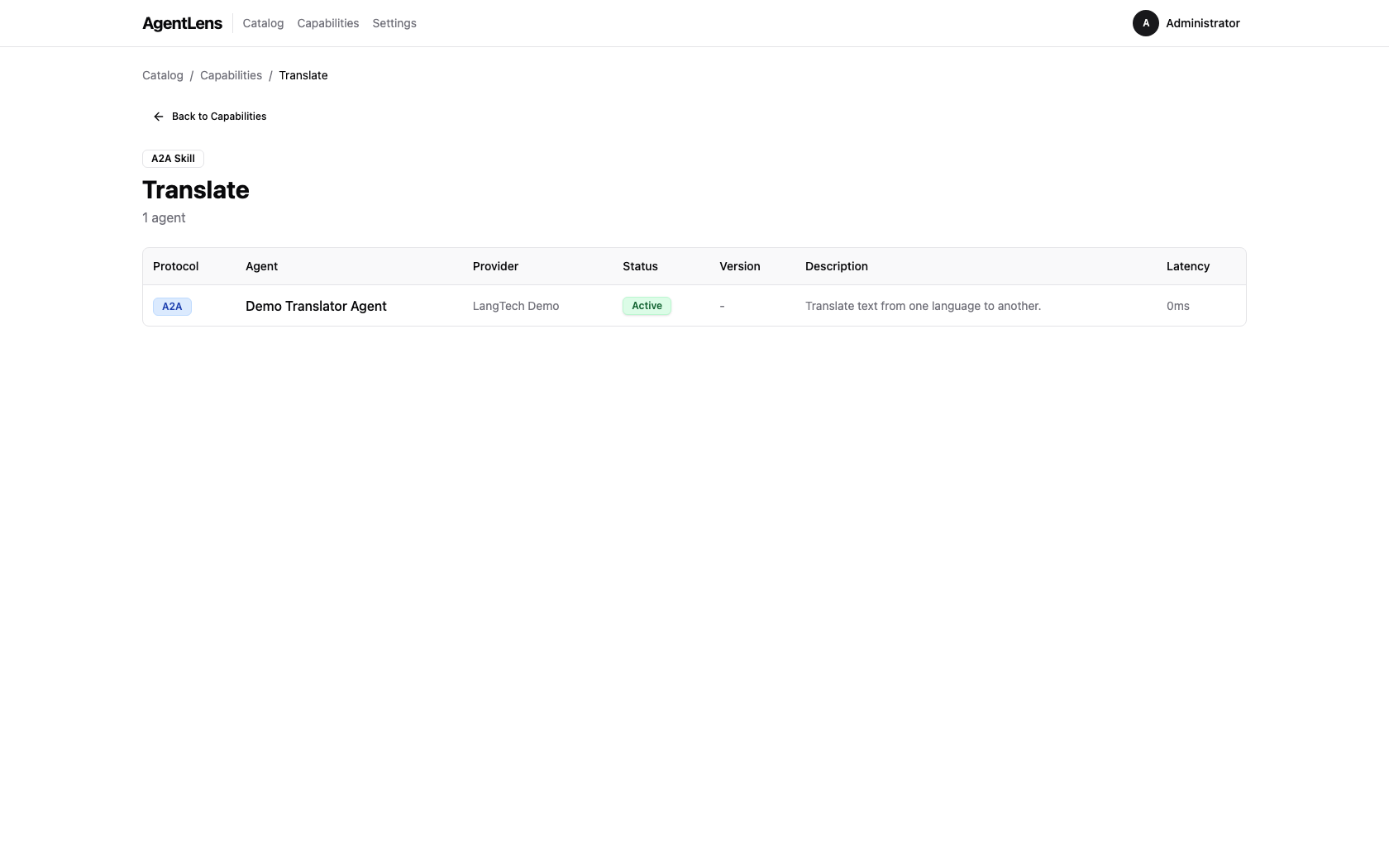
Task: Open the AgentLens home logo
Action: pos(182,23)
